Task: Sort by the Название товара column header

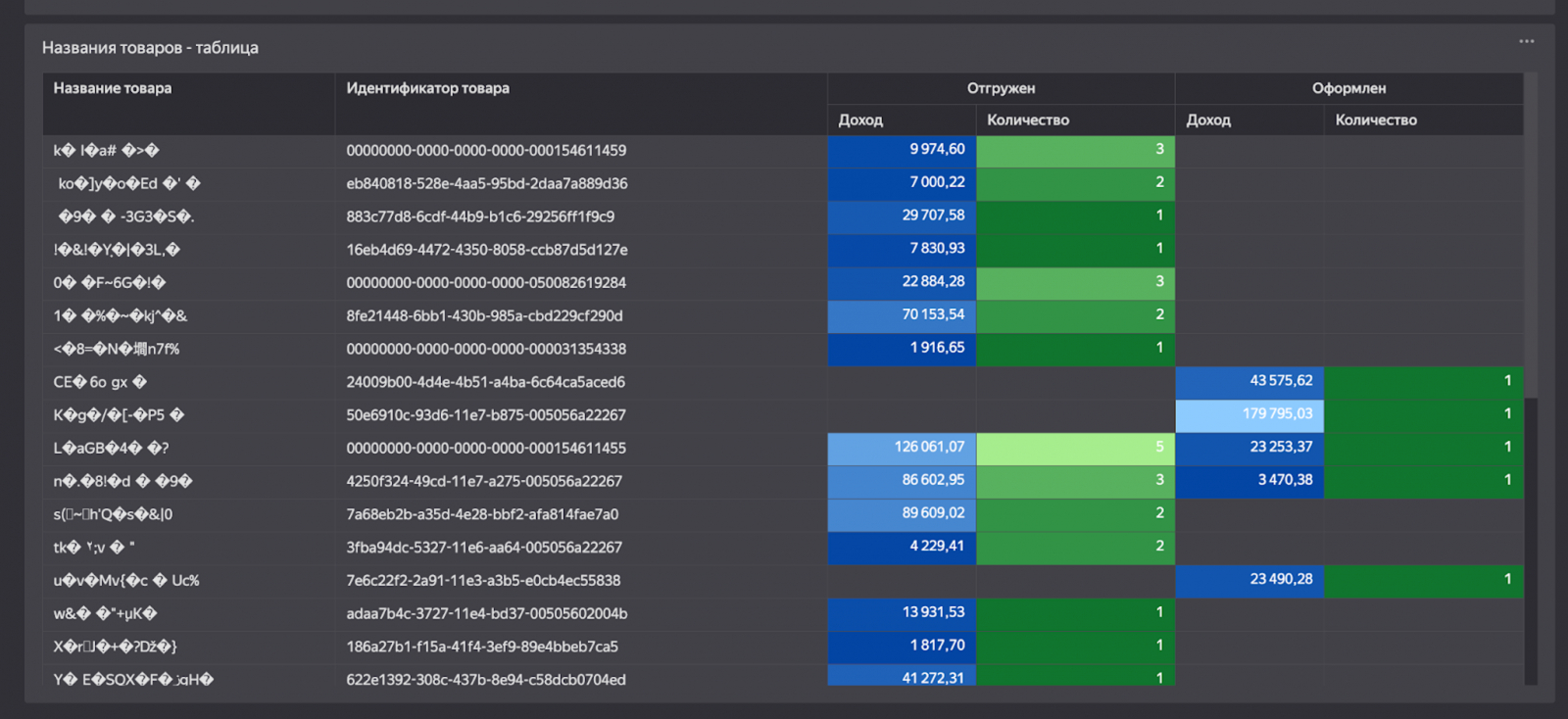Action: [x=113, y=88]
